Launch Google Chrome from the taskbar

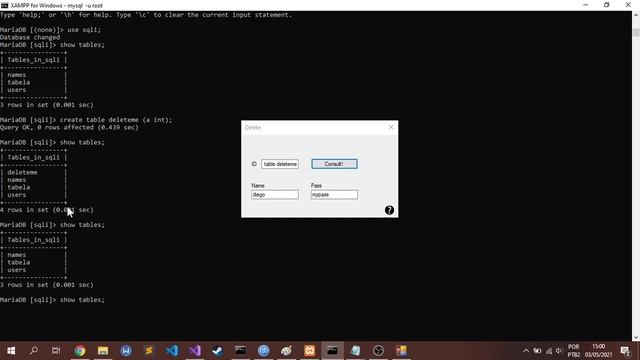point(80,351)
